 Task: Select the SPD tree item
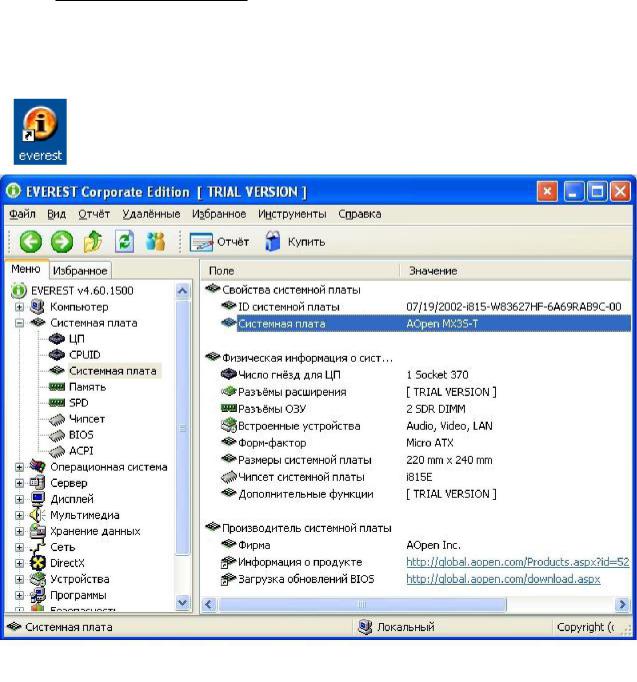tap(79, 403)
